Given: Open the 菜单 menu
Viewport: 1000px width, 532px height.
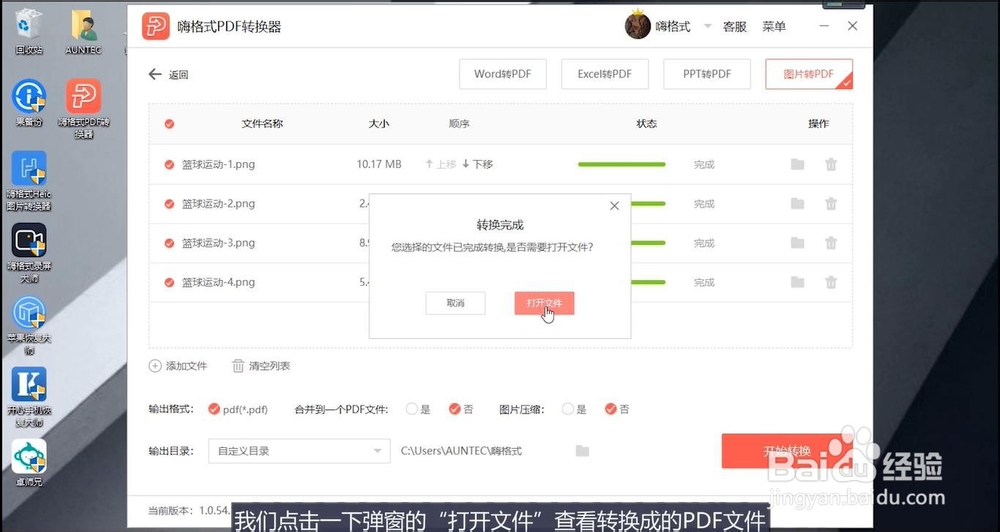Looking at the screenshot, I should [774, 27].
